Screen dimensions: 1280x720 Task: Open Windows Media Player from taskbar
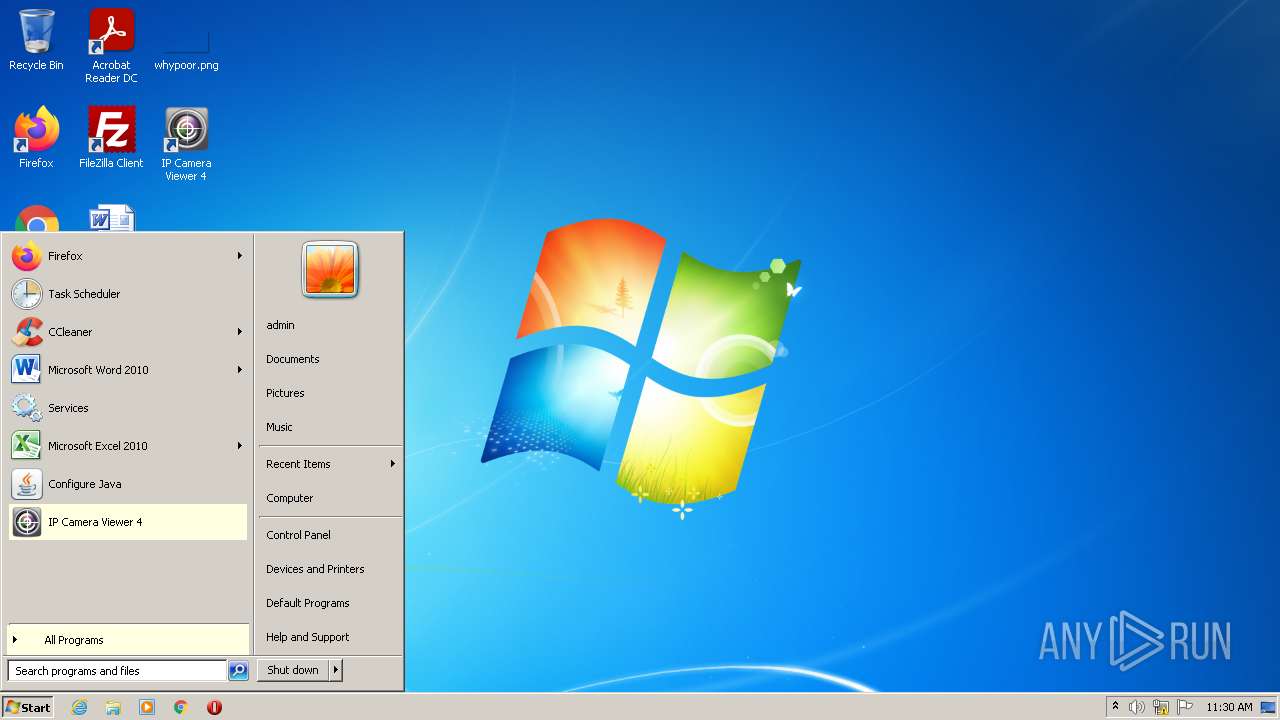click(147, 707)
